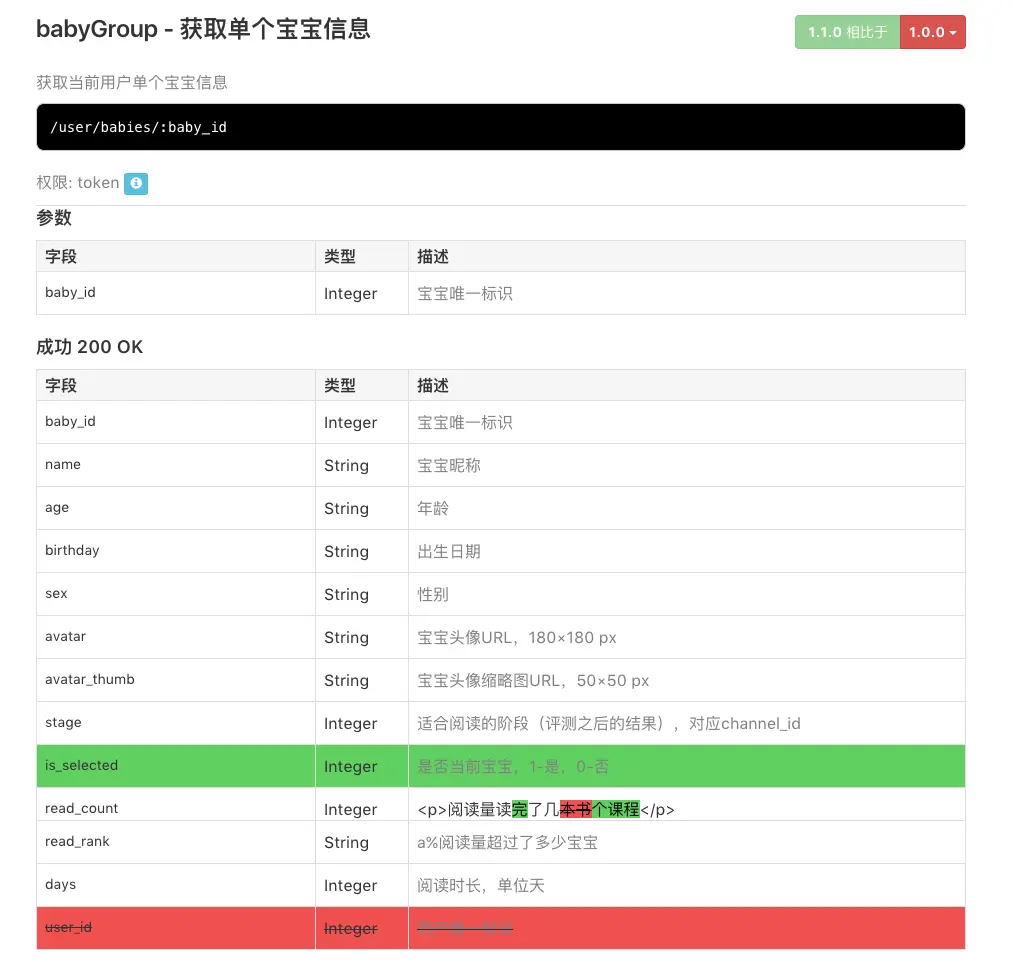Click the struck-through Integer in the user_id row
This screenshot has width=1013, height=962.
point(350,928)
